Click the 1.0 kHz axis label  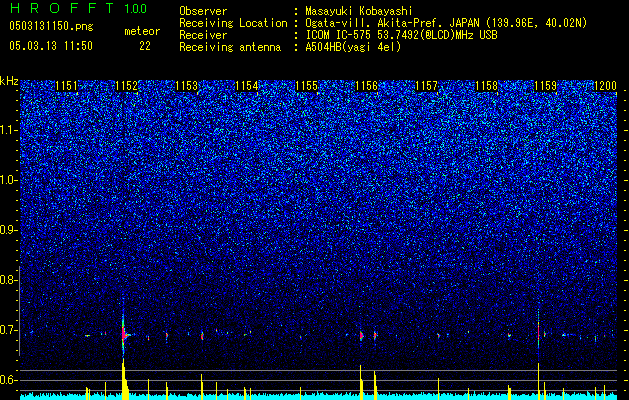[x=8, y=180]
